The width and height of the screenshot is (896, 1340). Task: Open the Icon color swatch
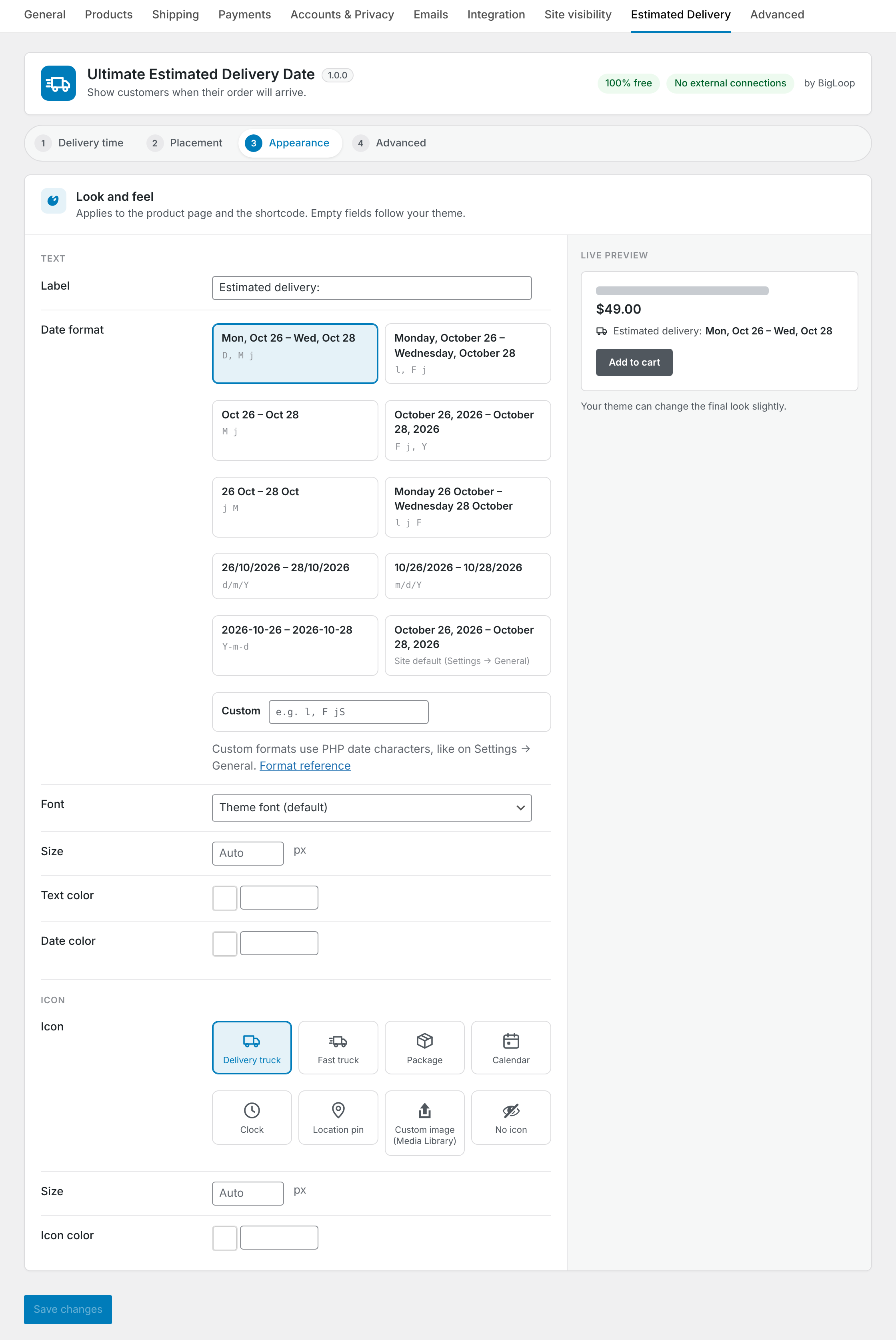point(224,1238)
